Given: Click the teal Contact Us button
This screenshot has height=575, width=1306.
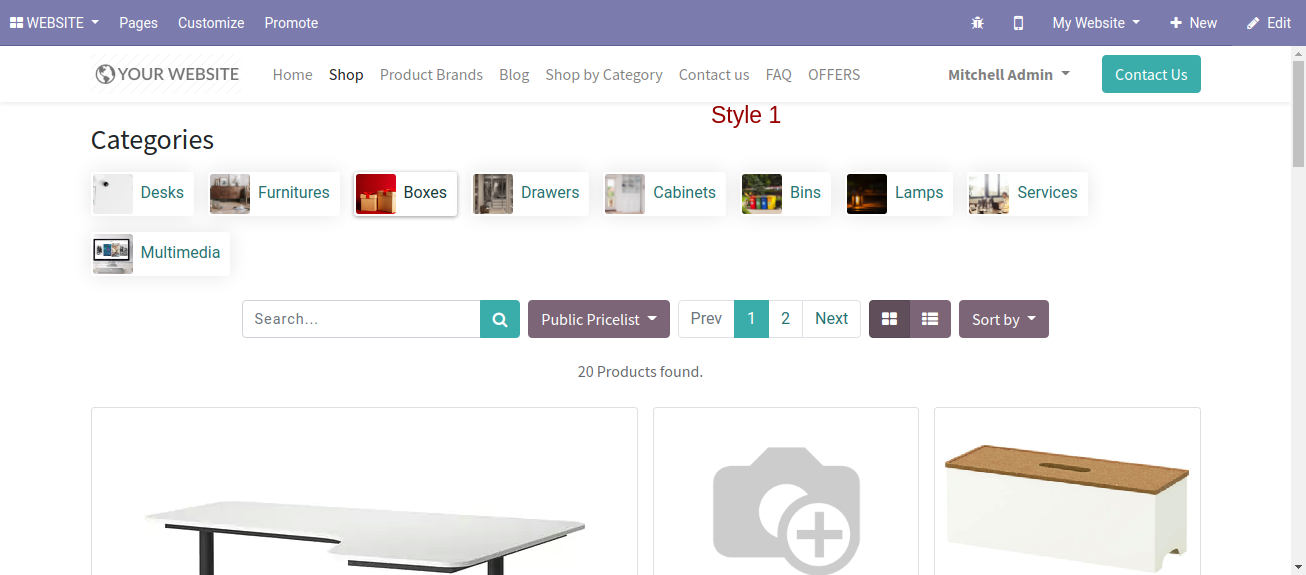Looking at the screenshot, I should tap(1151, 74).
